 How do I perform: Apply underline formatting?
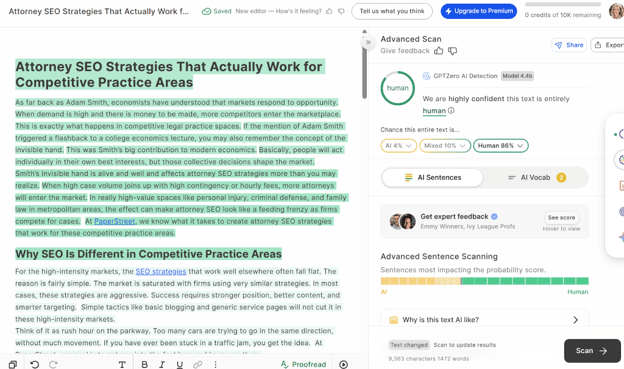tap(179, 364)
